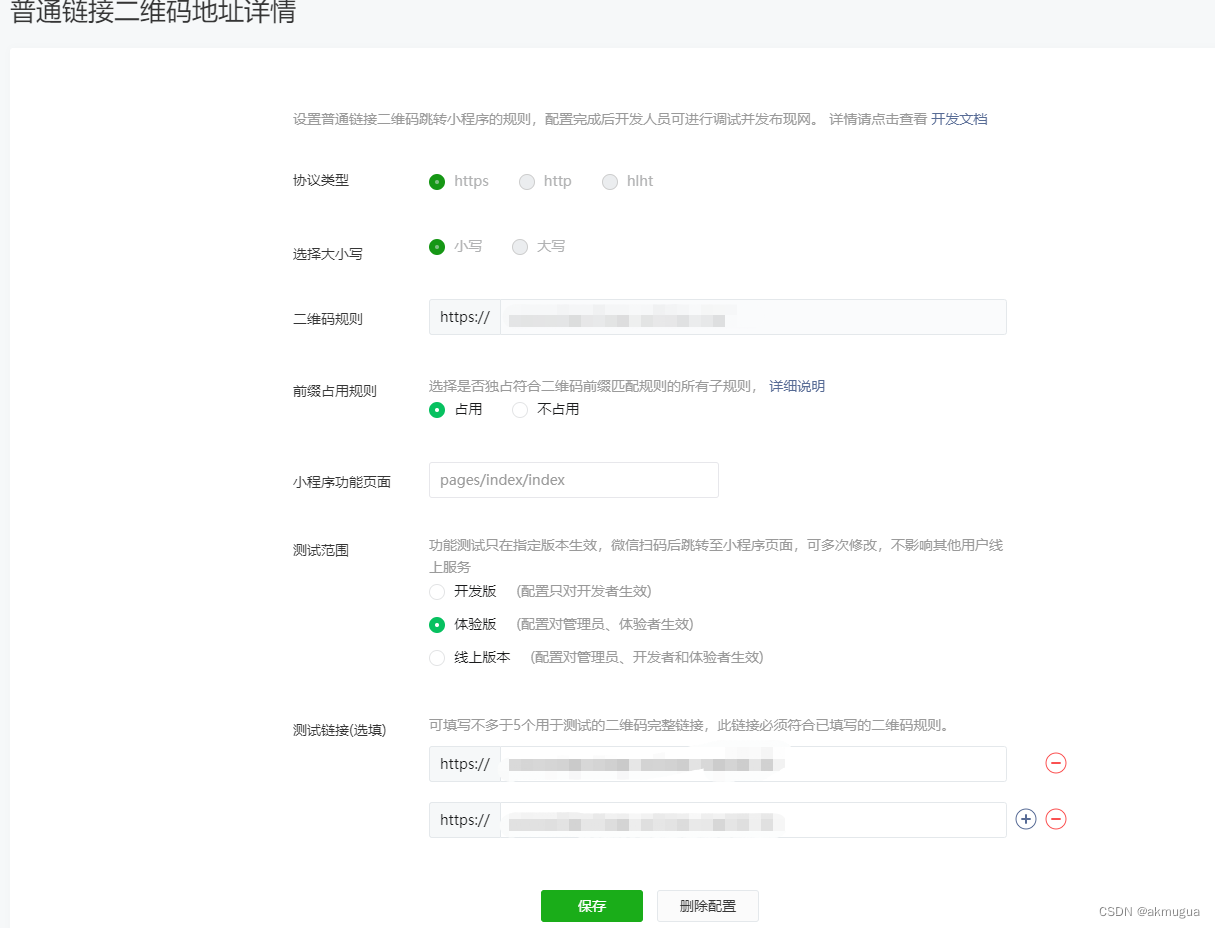
Task: Click https:// prefix of 二维码规则 field
Action: [x=465, y=317]
